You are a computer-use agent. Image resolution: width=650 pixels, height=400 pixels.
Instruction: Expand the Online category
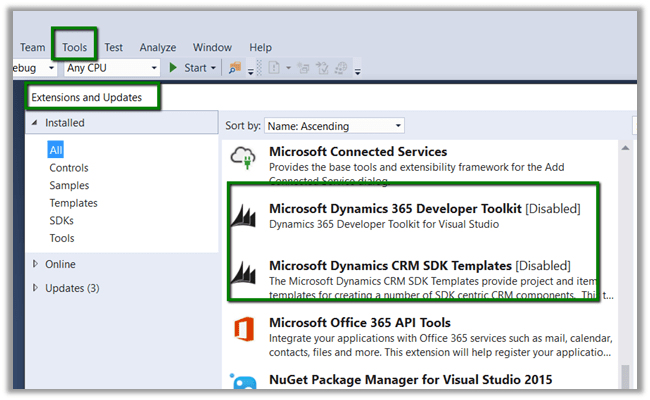click(x=36, y=264)
